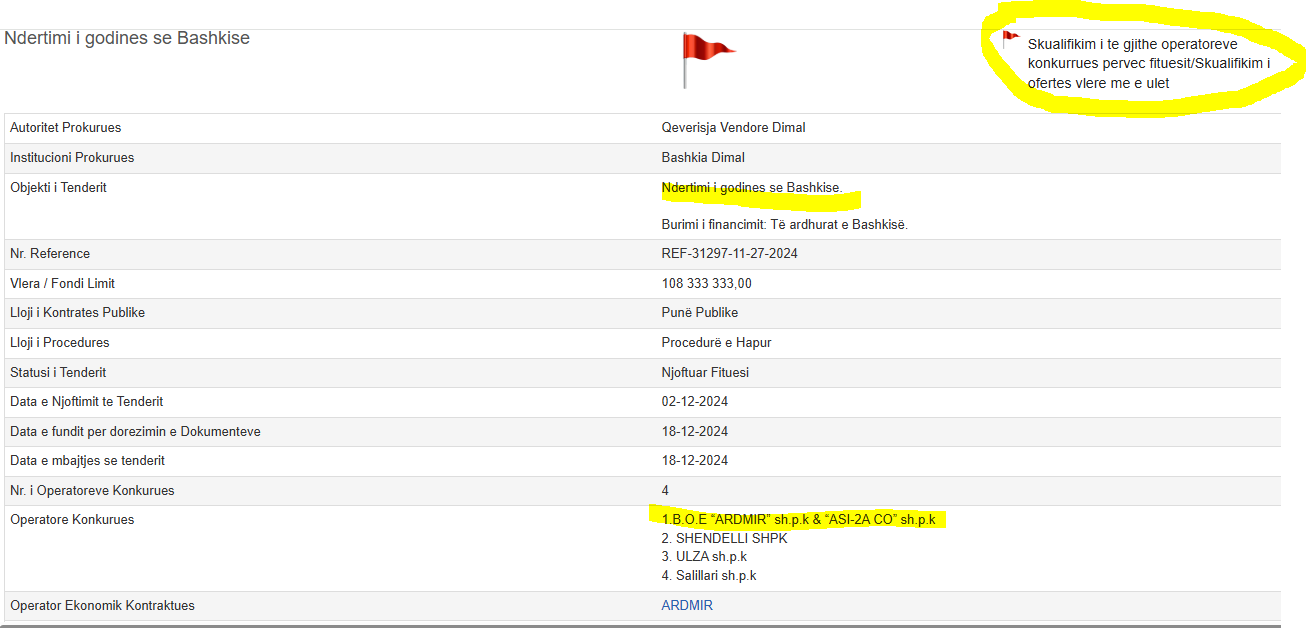Click the large red flag icon
The width and height of the screenshot is (1306, 628).
tap(707, 53)
